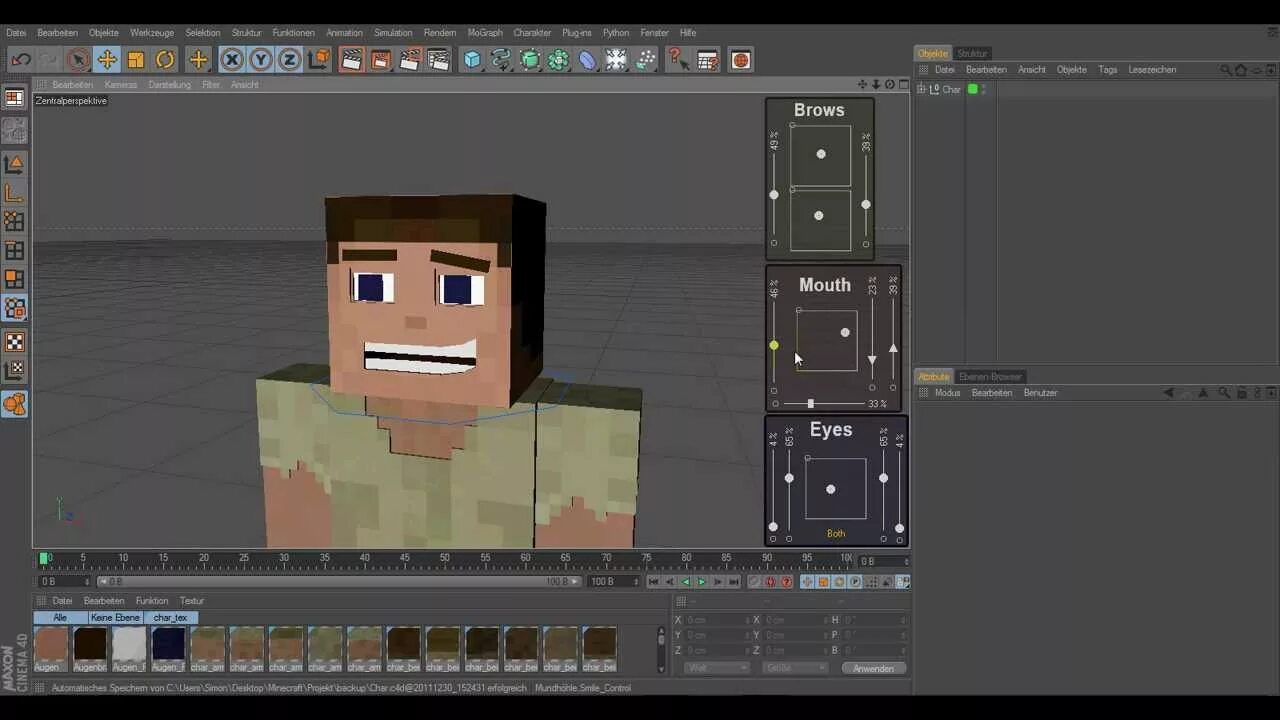
Task: Jump to the end of animation
Action: point(733,582)
